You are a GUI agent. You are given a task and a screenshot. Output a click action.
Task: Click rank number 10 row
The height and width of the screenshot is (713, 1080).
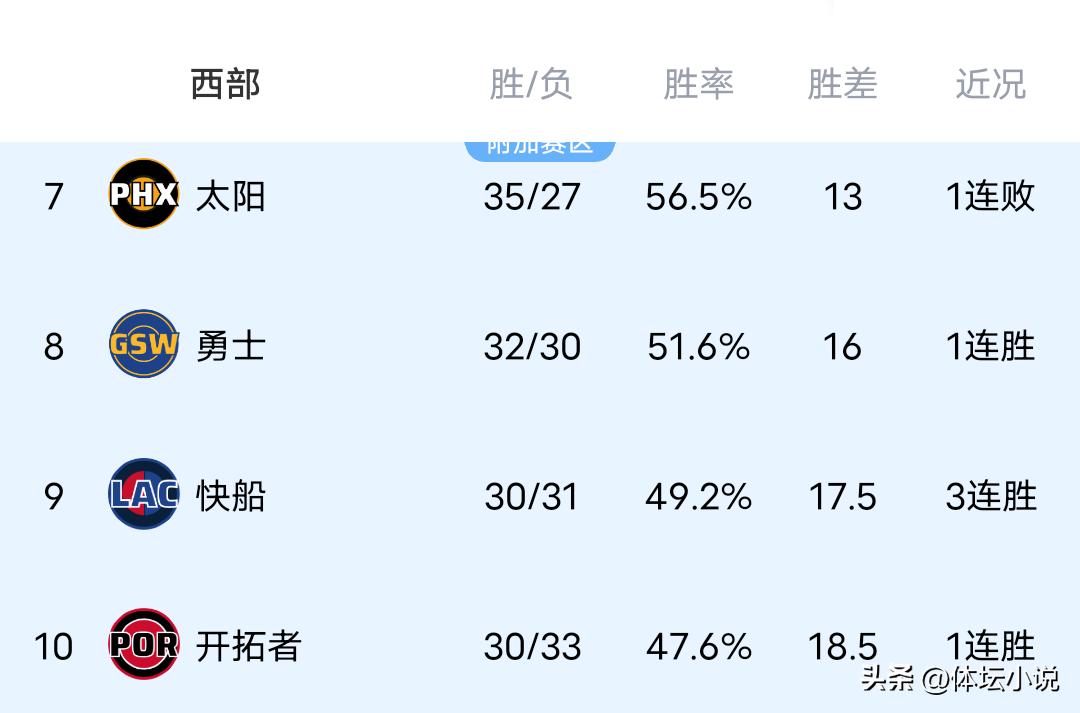click(54, 646)
